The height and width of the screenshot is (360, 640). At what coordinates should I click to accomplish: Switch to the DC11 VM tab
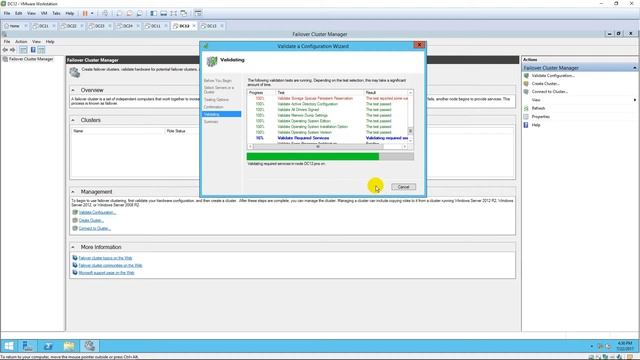156,26
